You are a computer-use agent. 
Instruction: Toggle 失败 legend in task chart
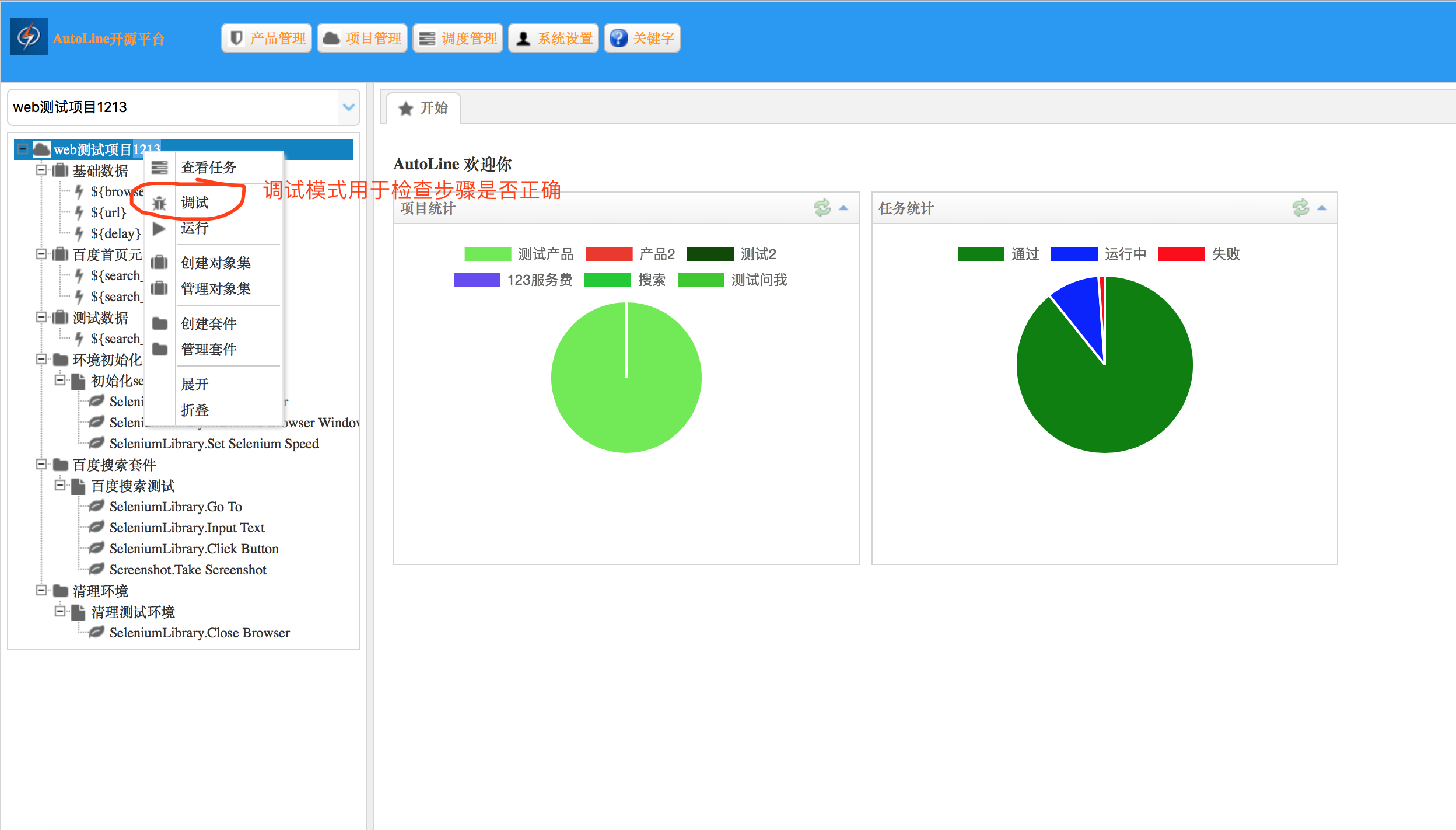pyautogui.click(x=1225, y=254)
